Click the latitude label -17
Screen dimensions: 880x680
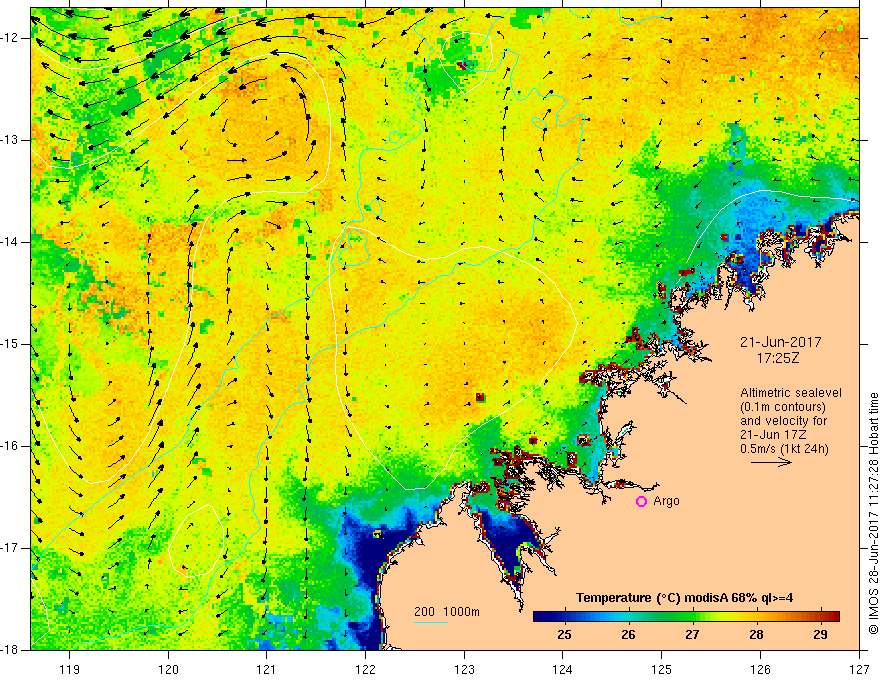[x=10, y=548]
